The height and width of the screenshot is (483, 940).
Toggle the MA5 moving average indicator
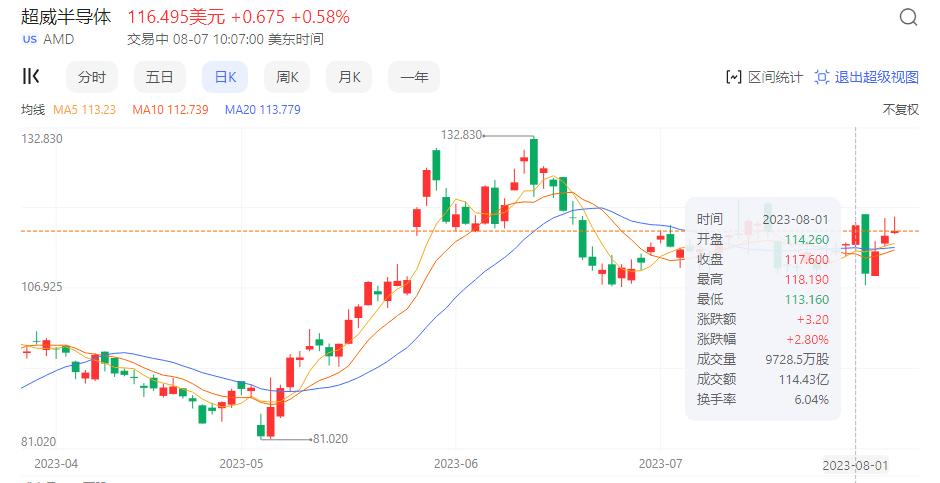(85, 110)
